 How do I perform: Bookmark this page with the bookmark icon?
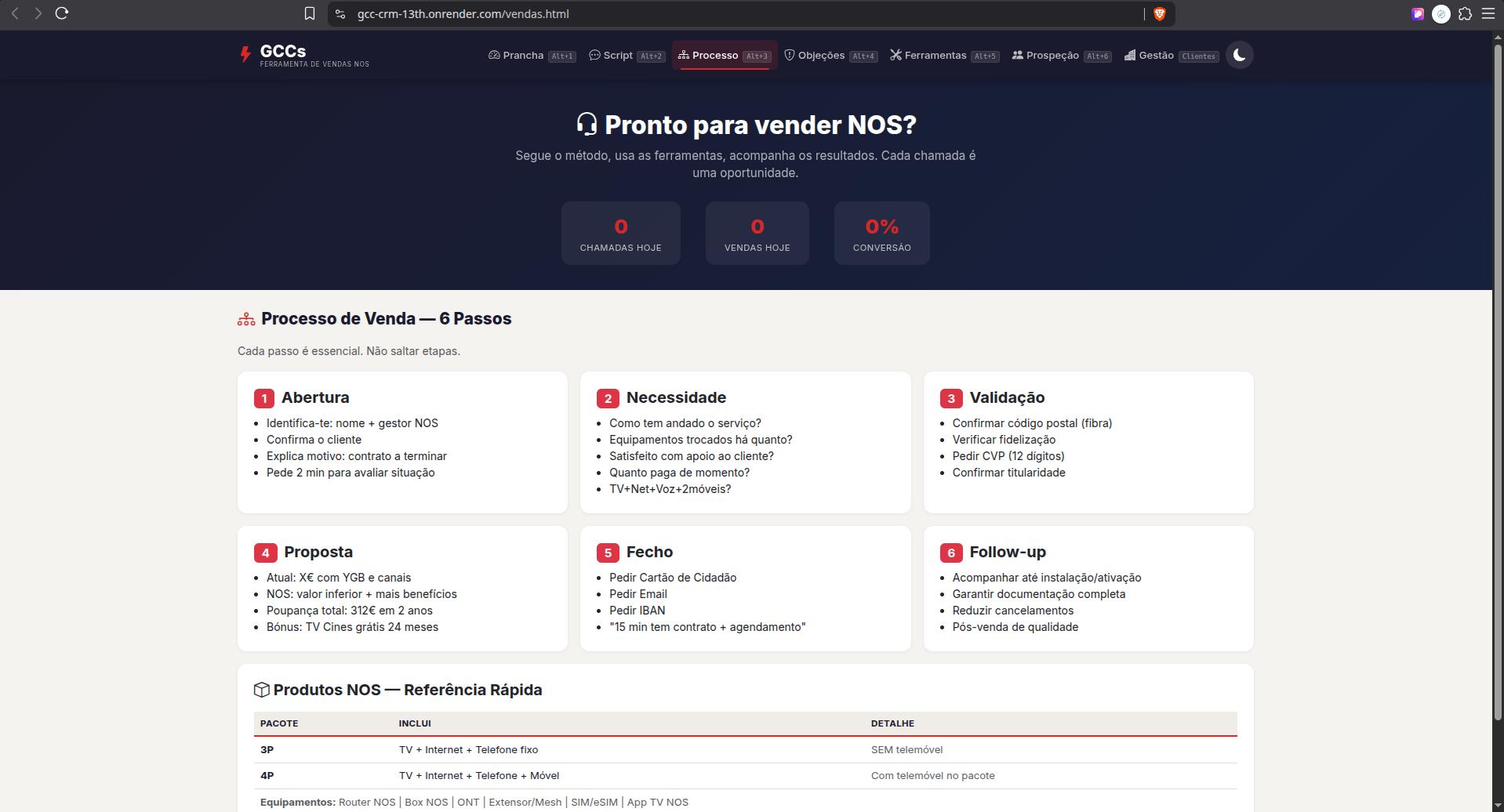click(310, 13)
